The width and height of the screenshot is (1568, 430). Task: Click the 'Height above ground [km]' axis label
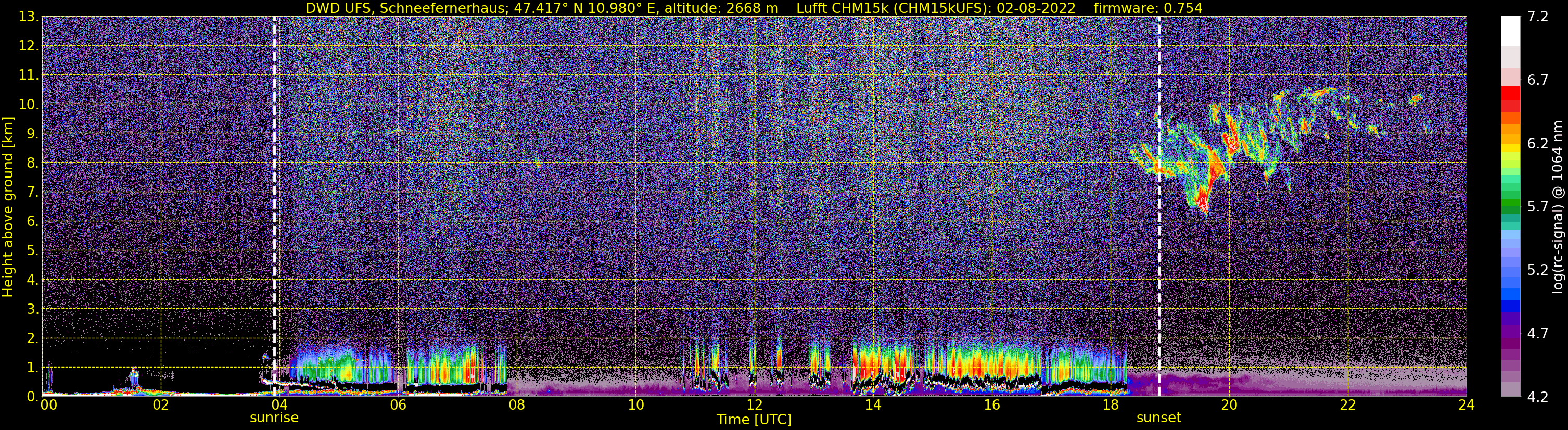coord(8,207)
